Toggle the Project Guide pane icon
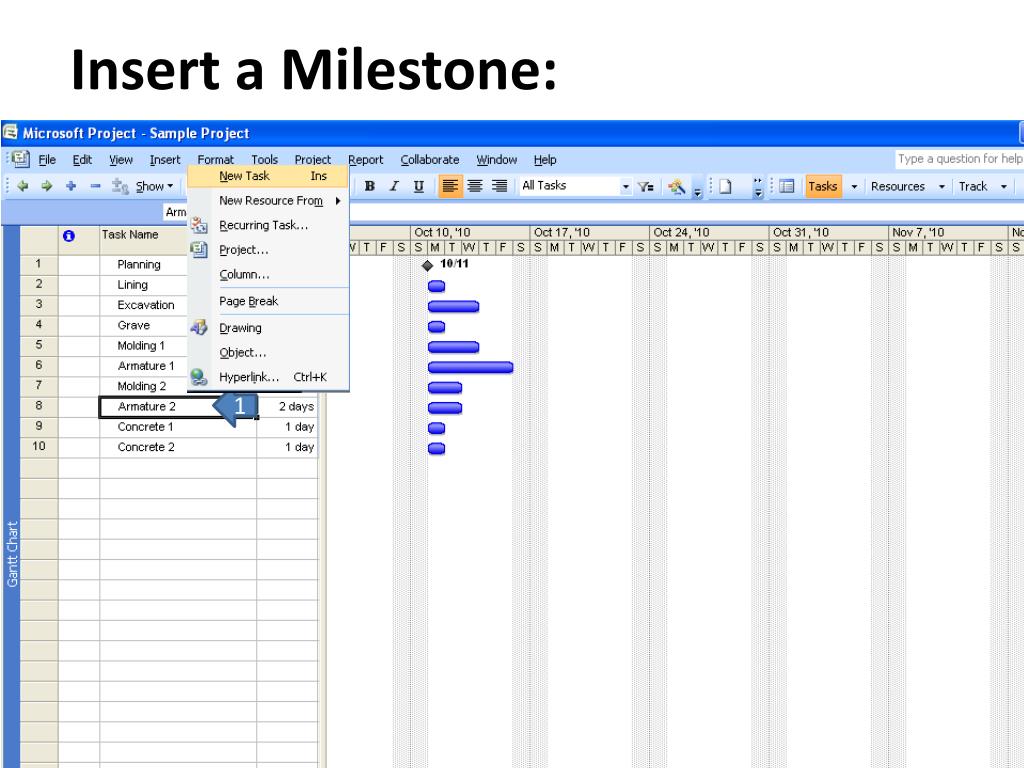 (786, 186)
